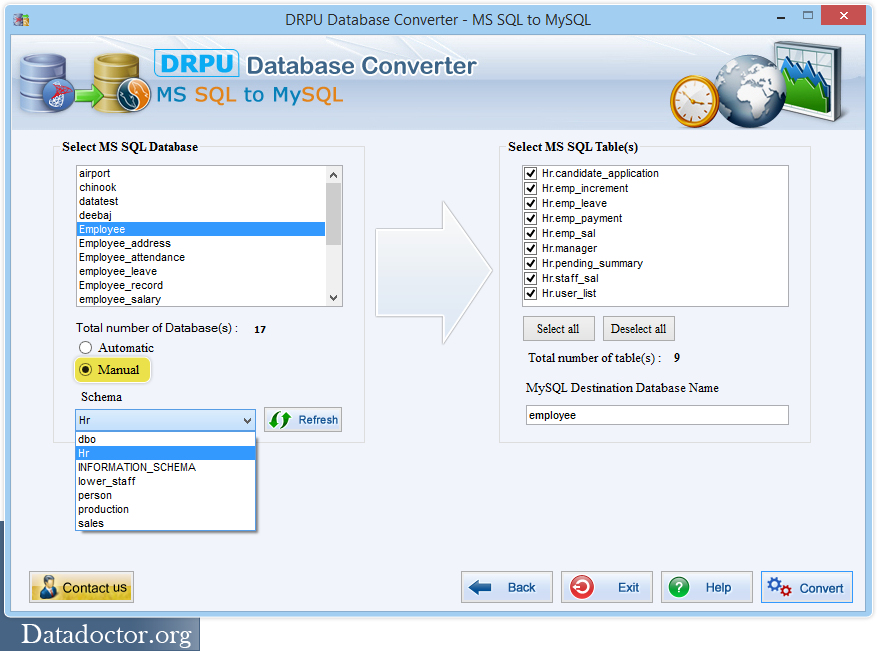Select highlighted Employee database
The image size is (877, 651).
201,229
